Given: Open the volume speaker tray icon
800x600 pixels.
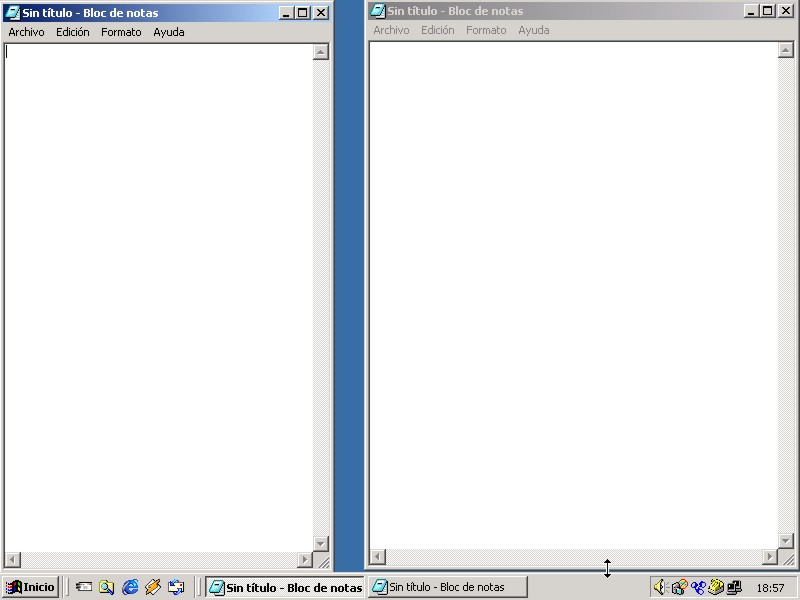Looking at the screenshot, I should pos(660,587).
